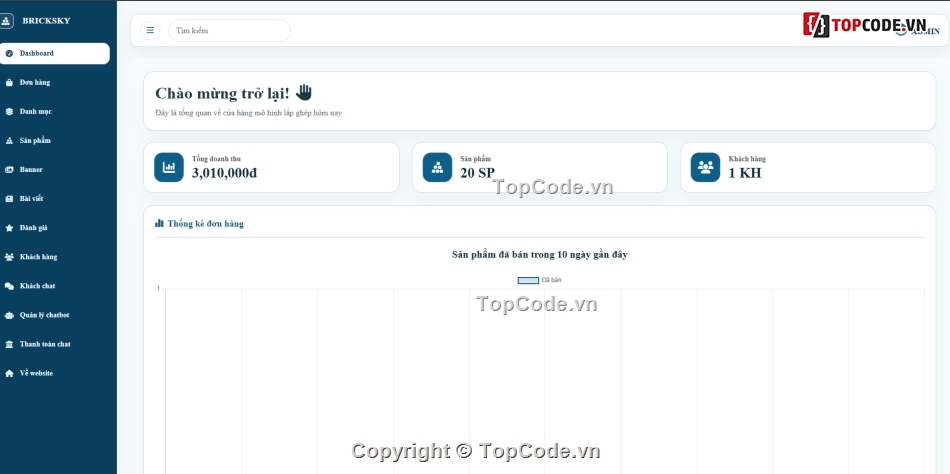Open the ADMIN user profile dropdown

918,30
